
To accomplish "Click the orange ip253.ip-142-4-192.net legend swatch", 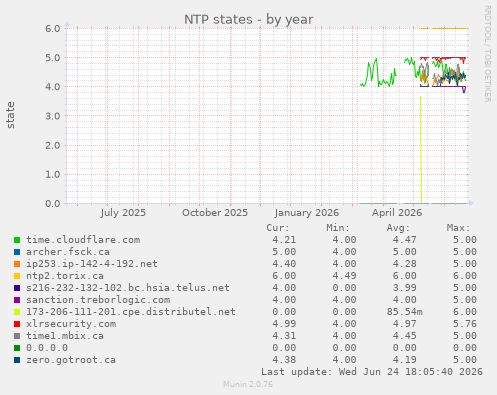I will [17, 264].
